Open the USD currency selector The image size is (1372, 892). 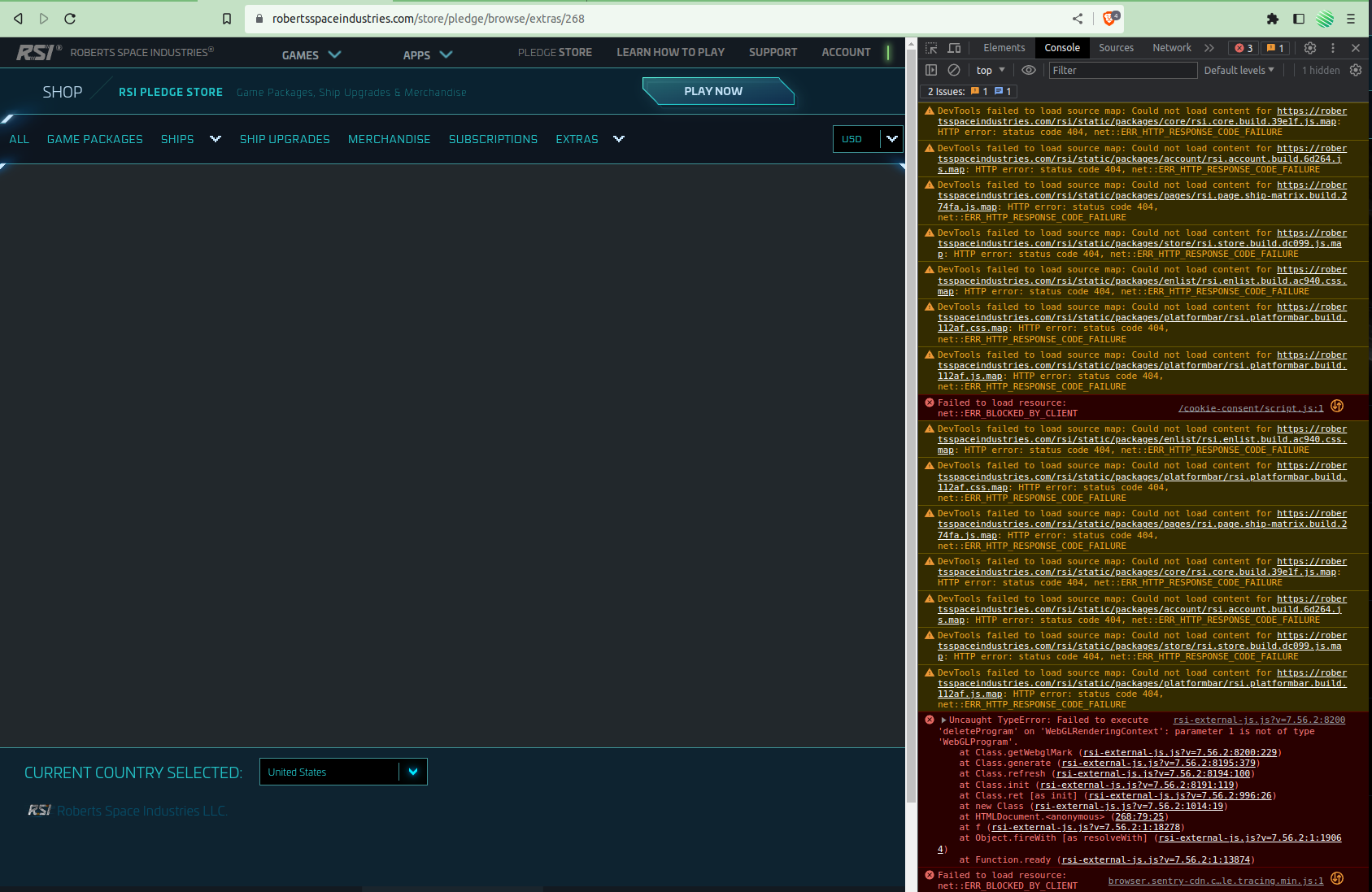pos(867,139)
